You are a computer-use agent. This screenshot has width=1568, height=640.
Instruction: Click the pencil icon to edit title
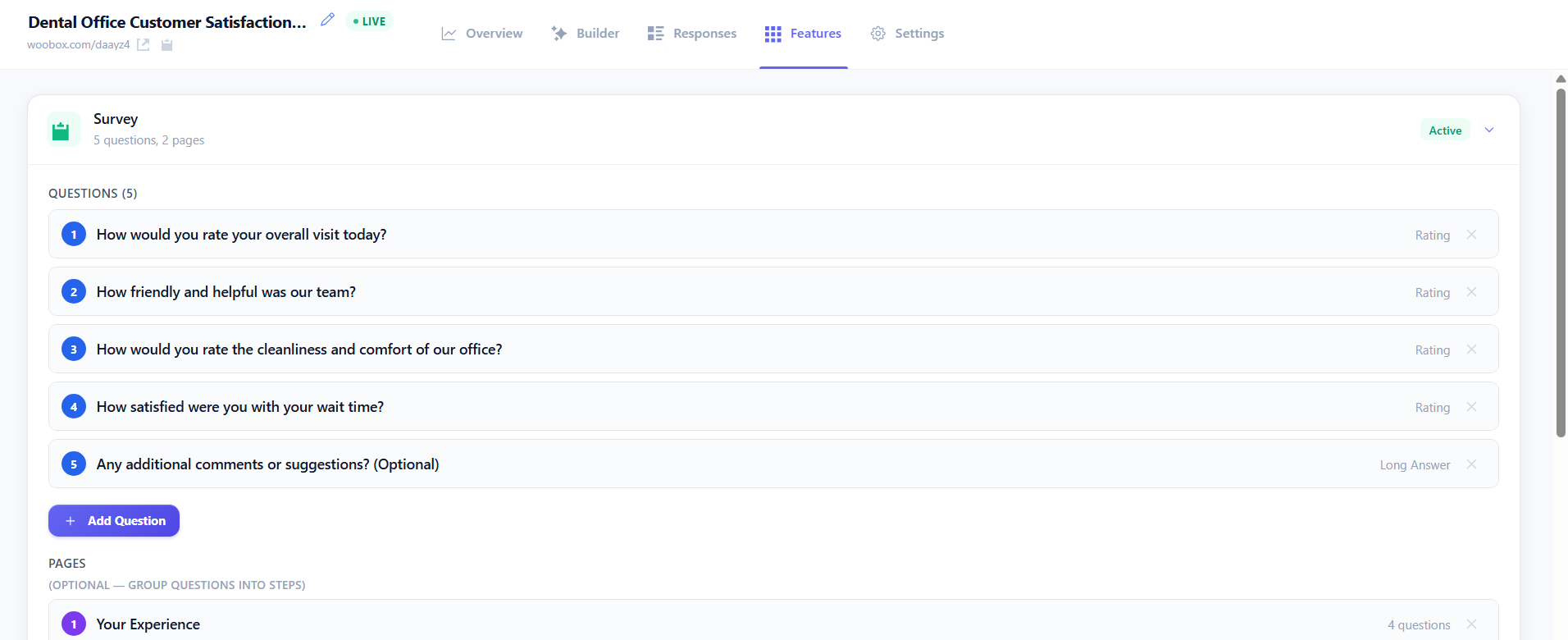click(x=327, y=20)
